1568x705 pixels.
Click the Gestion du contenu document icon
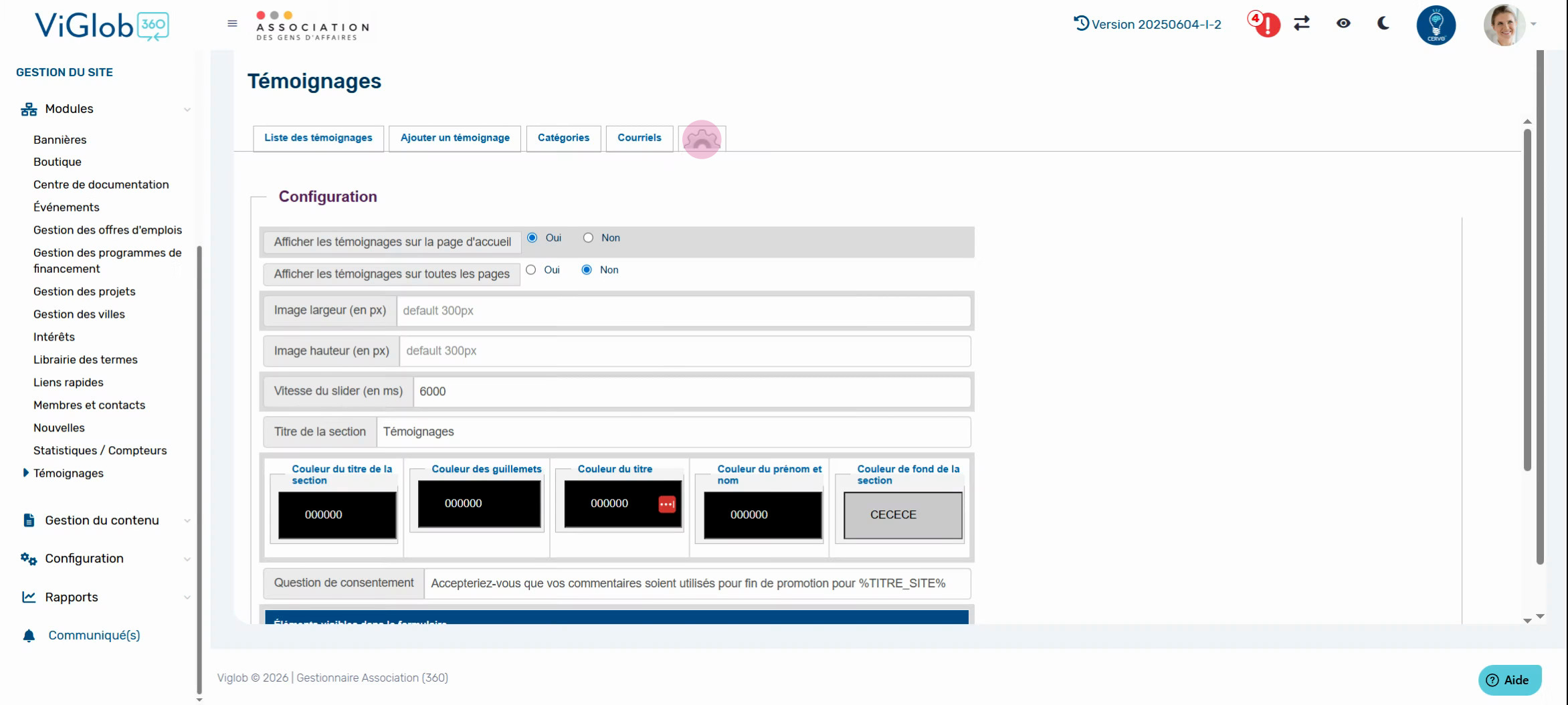pos(29,520)
